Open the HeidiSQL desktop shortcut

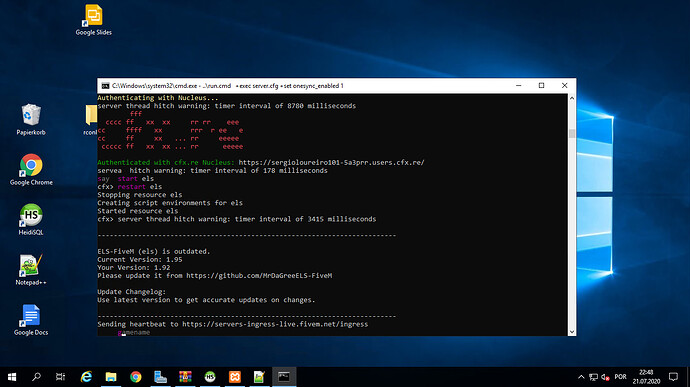pyautogui.click(x=31, y=220)
